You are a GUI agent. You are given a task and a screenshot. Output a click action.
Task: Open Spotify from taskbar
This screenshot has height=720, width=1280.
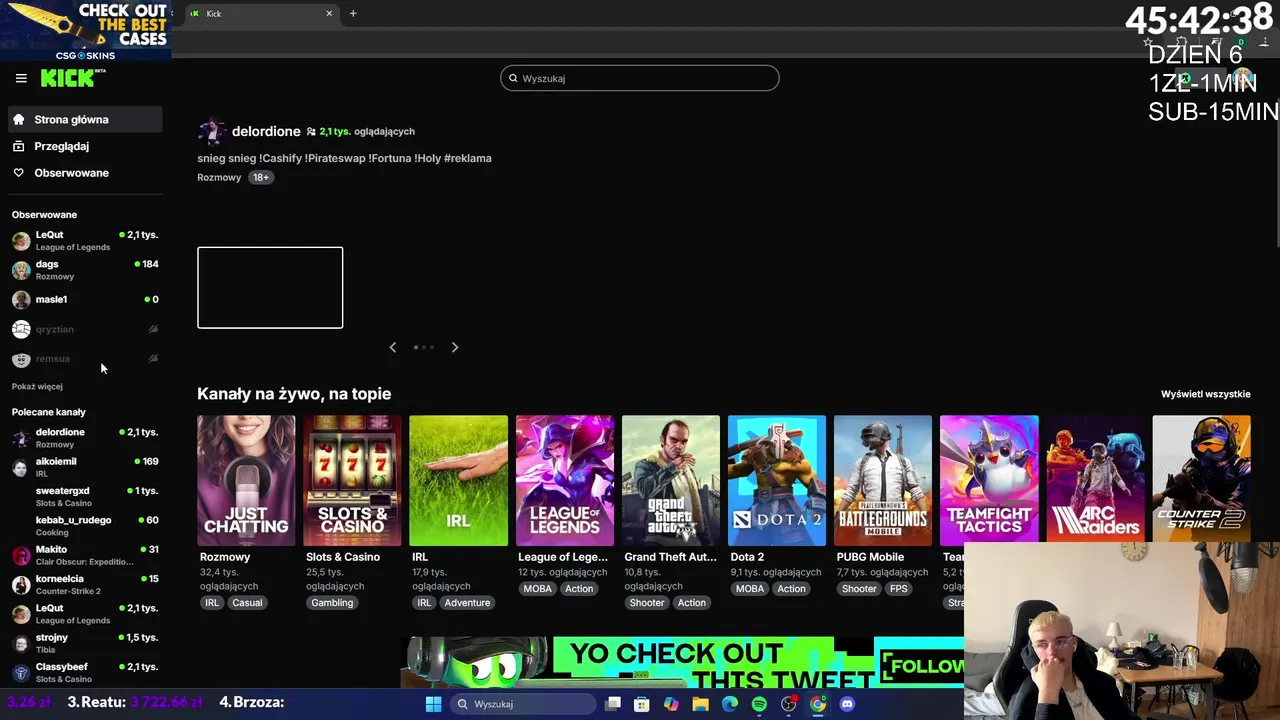tap(759, 704)
